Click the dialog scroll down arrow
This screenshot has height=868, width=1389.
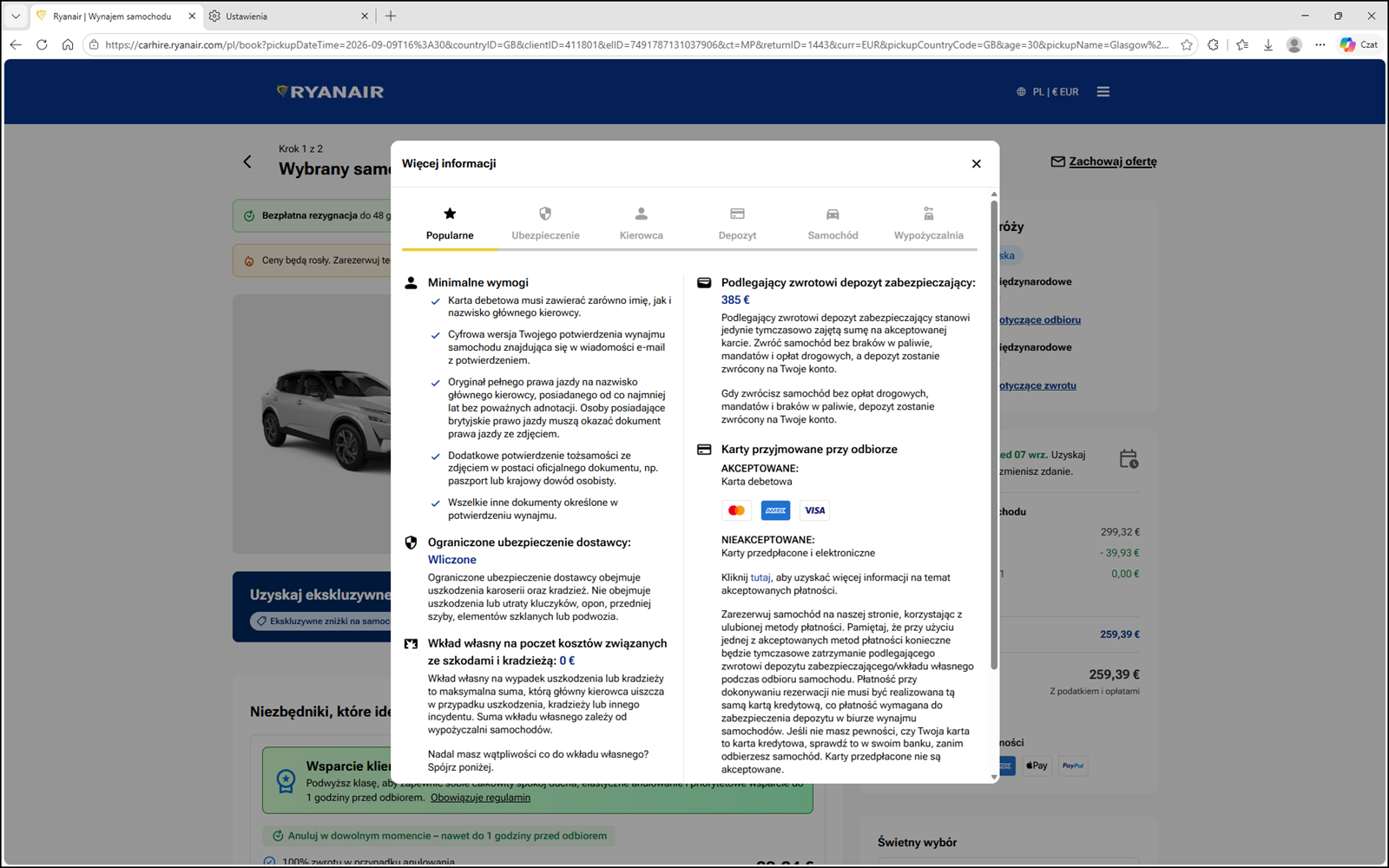coord(994,778)
